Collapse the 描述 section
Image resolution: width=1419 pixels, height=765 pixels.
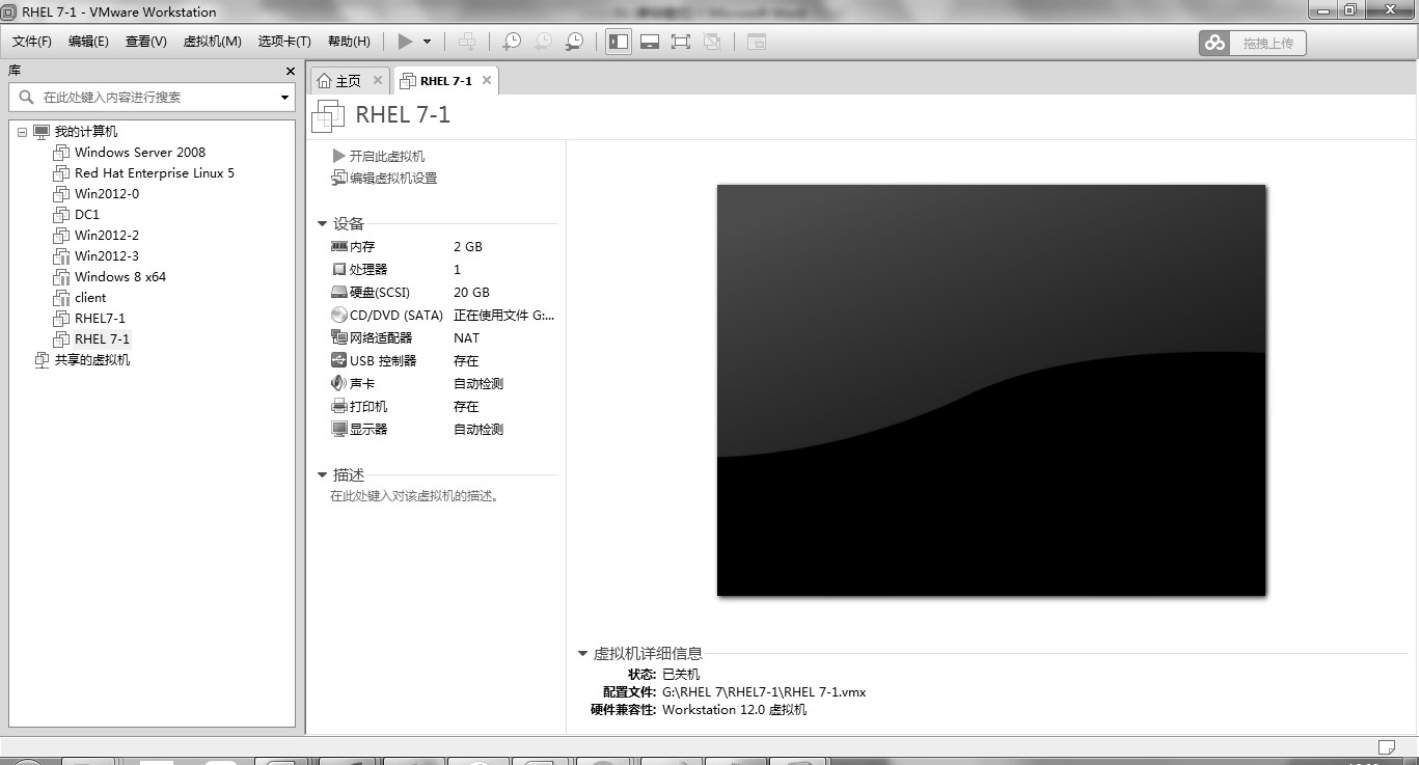322,475
